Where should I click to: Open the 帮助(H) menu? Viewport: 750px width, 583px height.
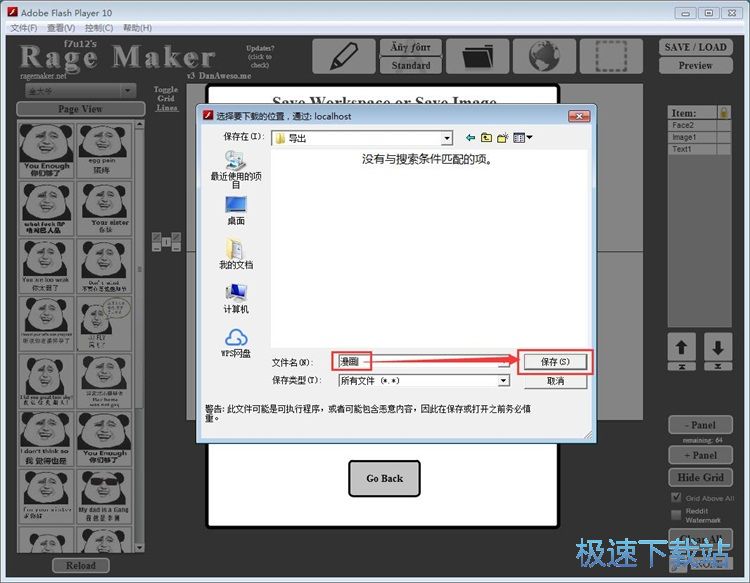(137, 28)
